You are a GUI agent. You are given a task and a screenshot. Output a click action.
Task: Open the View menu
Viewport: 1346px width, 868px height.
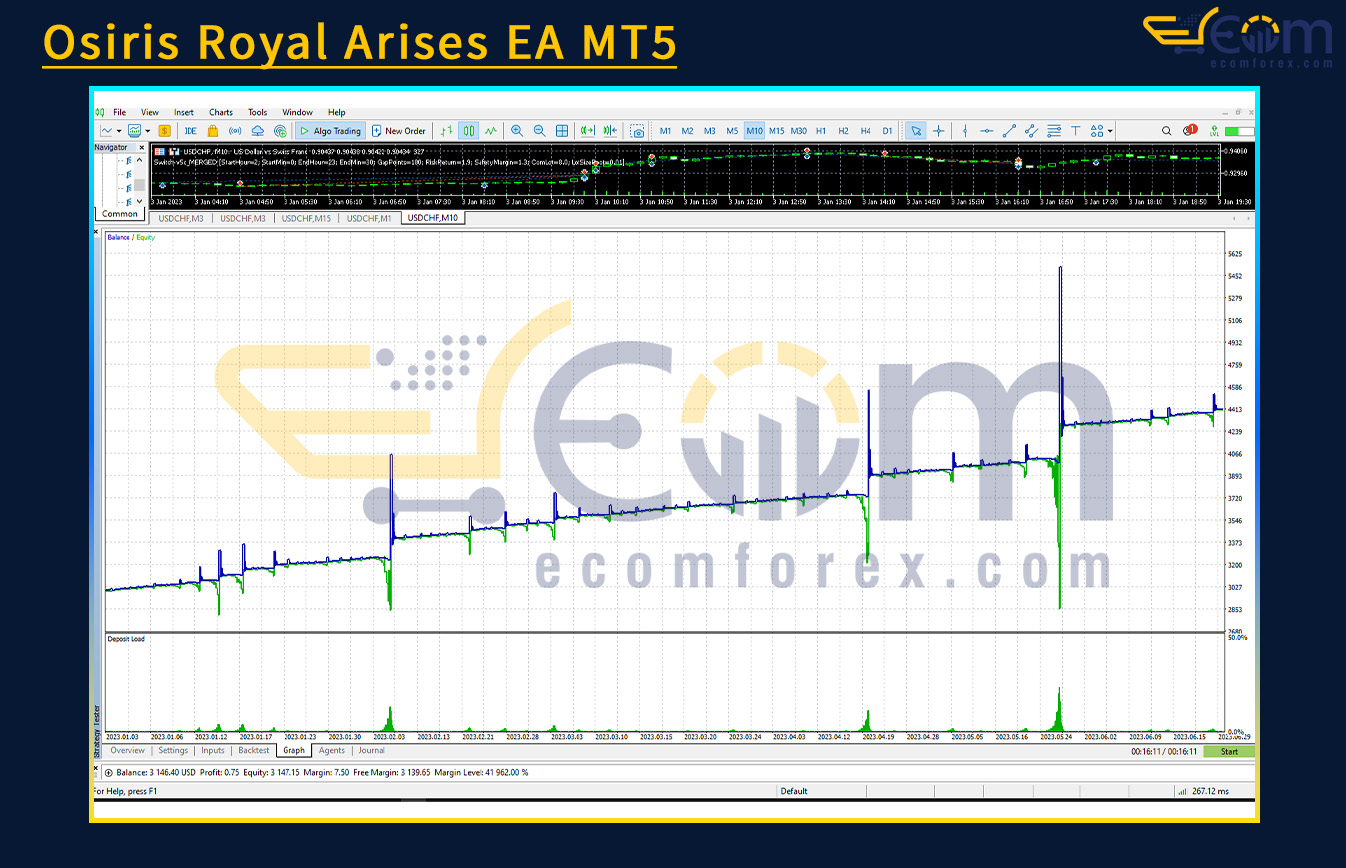(150, 112)
